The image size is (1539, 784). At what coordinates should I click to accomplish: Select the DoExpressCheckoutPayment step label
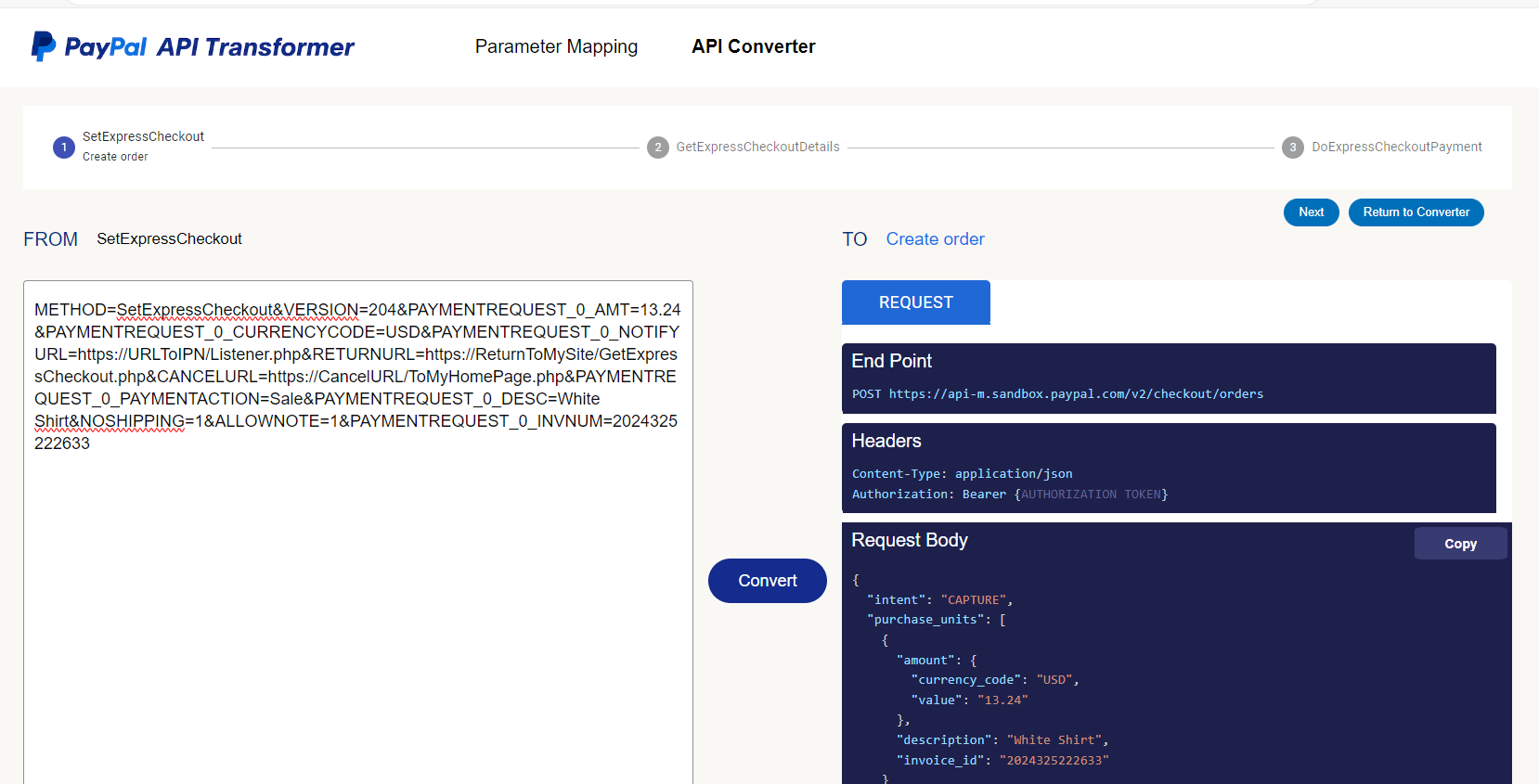pos(1396,148)
